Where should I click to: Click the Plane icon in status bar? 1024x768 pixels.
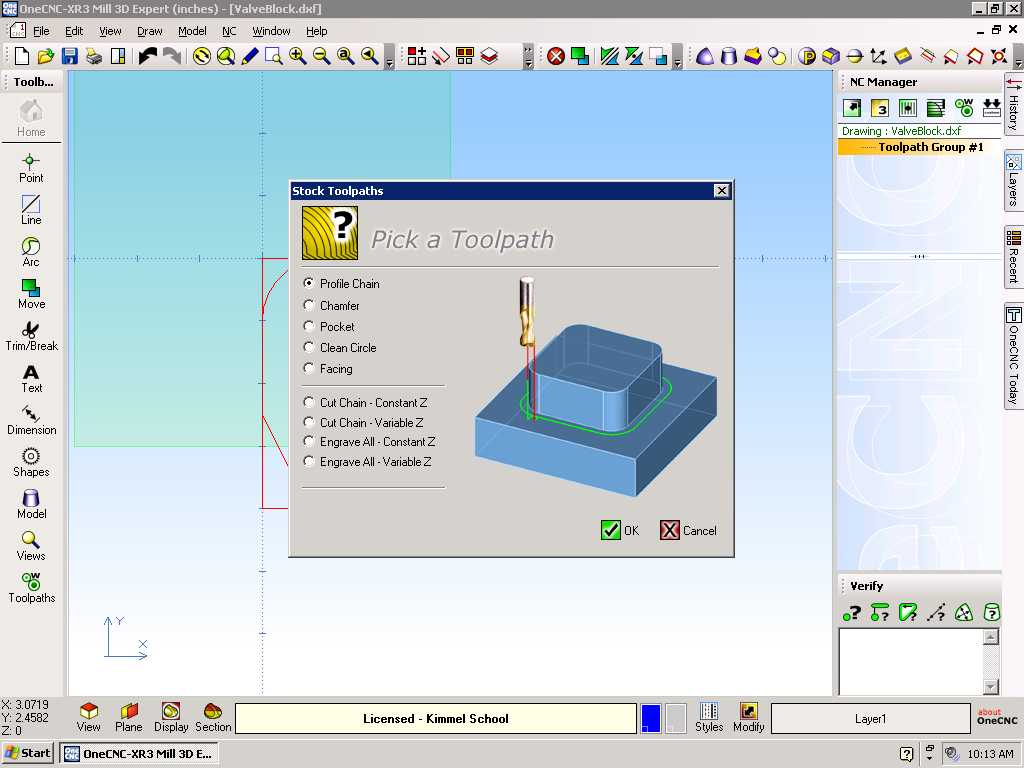[129, 718]
